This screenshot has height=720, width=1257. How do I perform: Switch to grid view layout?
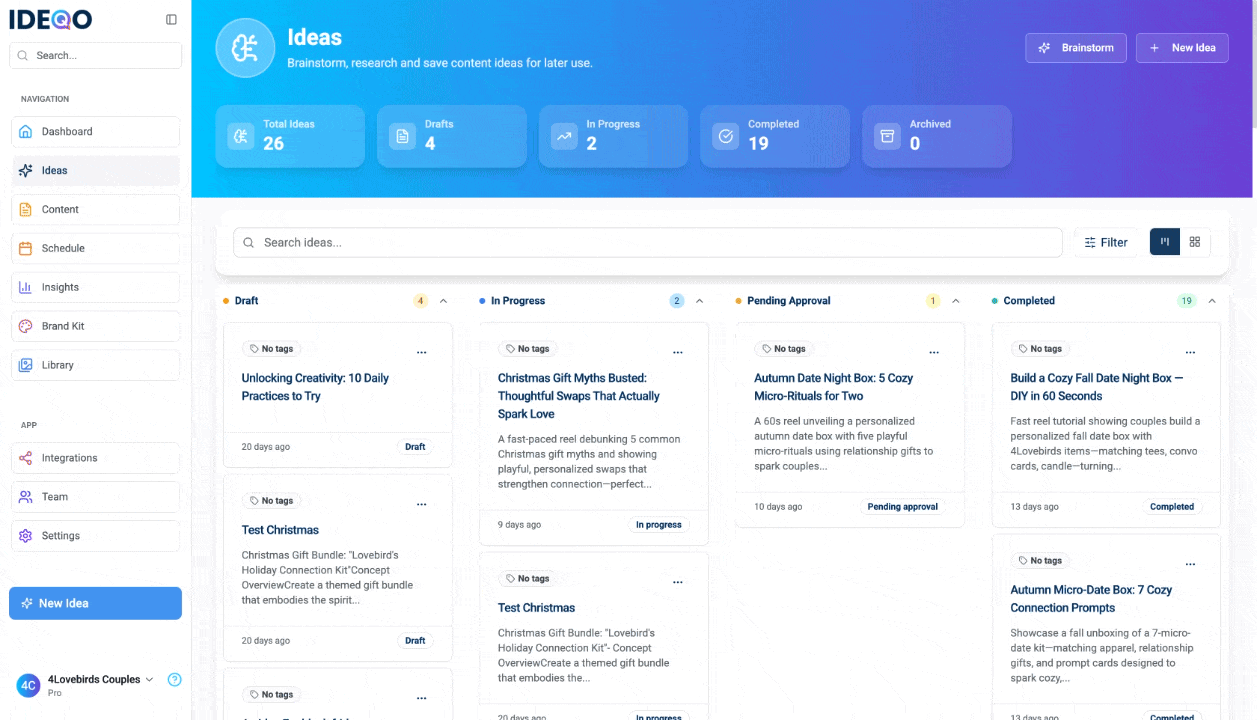1195,241
